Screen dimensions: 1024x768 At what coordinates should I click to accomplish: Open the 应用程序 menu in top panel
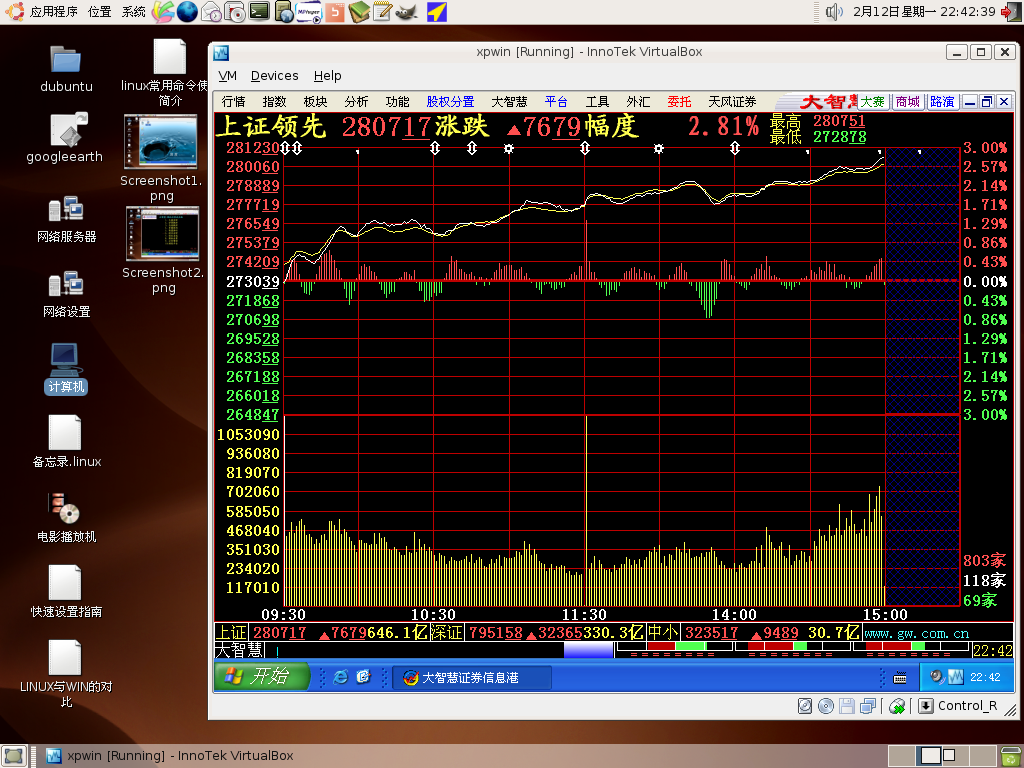[54, 11]
